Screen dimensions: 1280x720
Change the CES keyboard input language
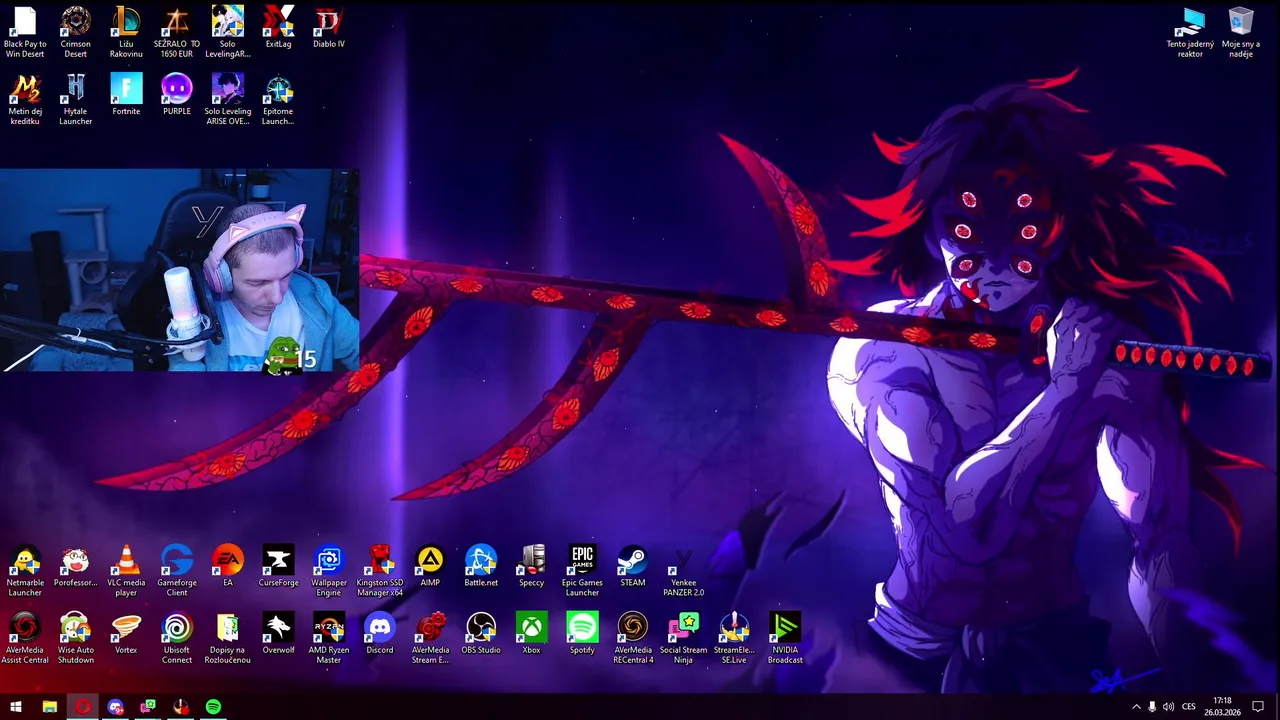coord(1189,707)
